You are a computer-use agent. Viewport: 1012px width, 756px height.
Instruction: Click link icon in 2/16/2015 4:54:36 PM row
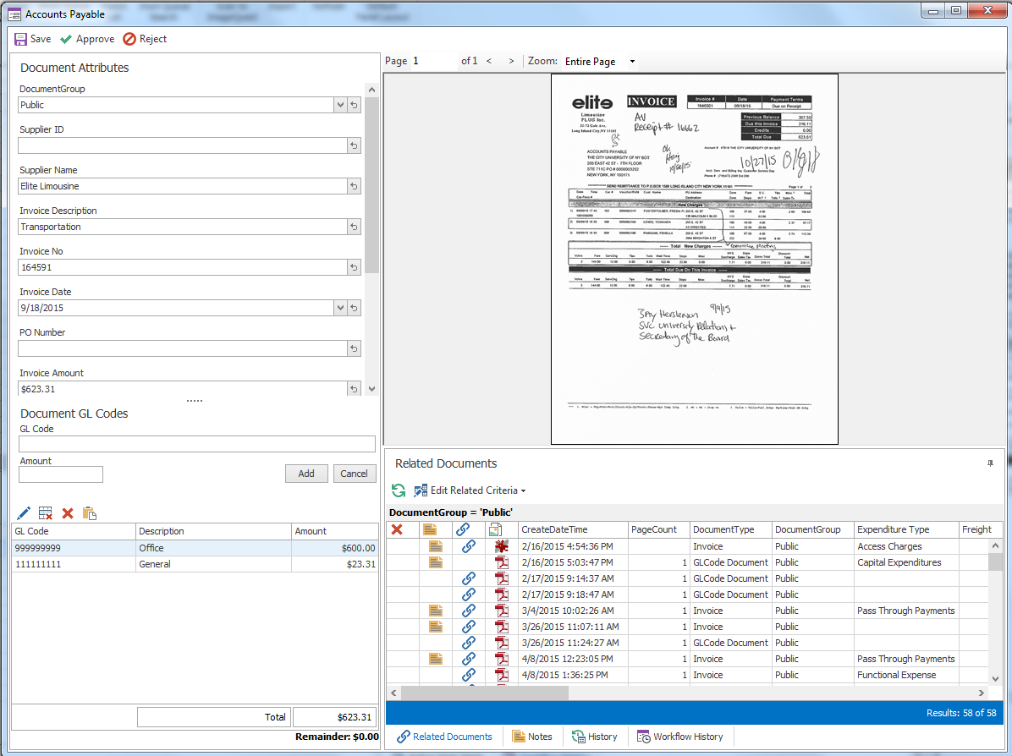[469, 546]
